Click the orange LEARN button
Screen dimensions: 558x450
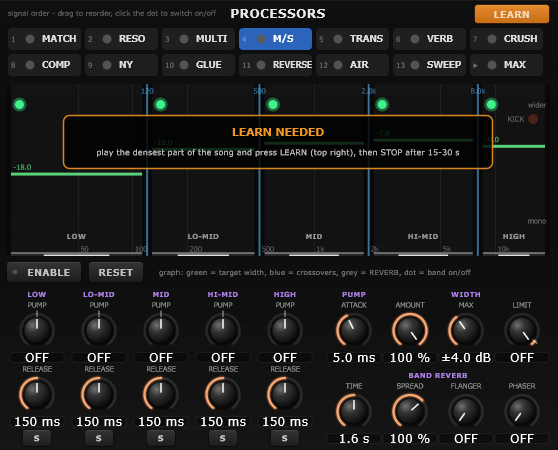pos(512,14)
